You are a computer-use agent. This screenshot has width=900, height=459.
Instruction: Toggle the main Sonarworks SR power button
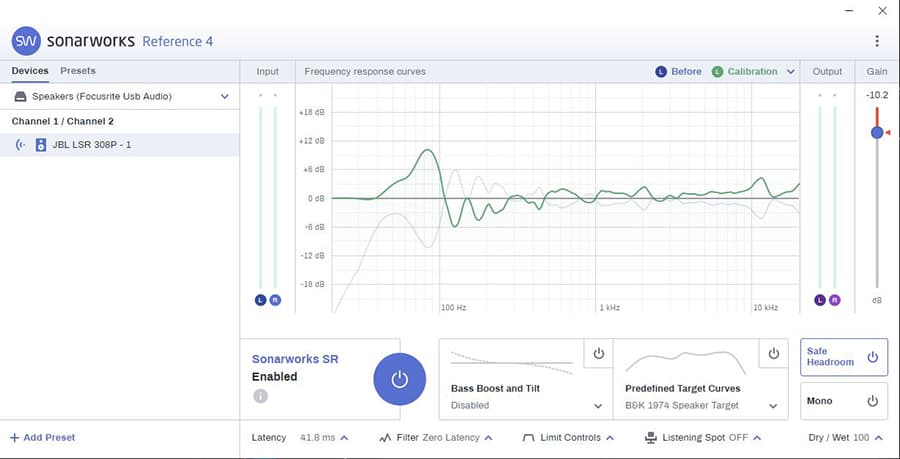(x=399, y=379)
